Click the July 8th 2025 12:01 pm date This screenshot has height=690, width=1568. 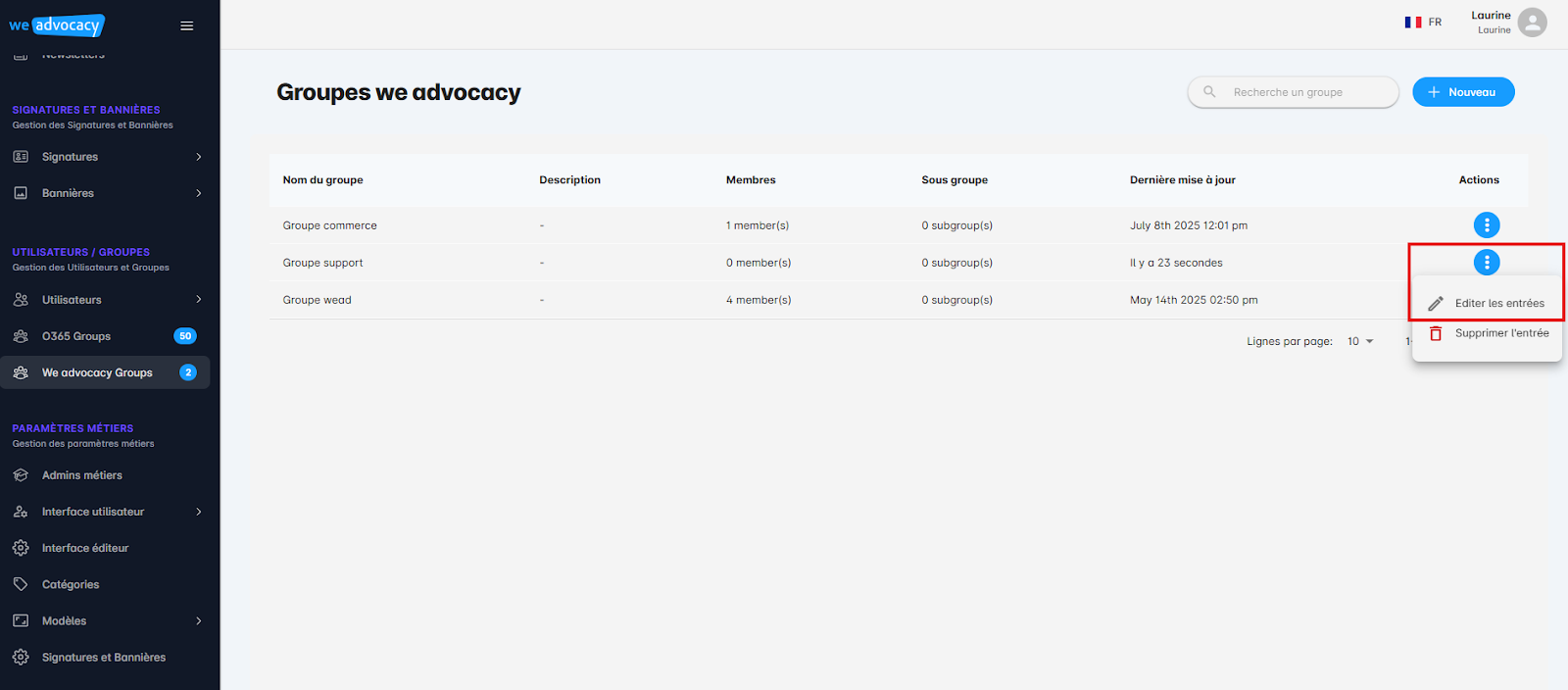coord(1189,225)
